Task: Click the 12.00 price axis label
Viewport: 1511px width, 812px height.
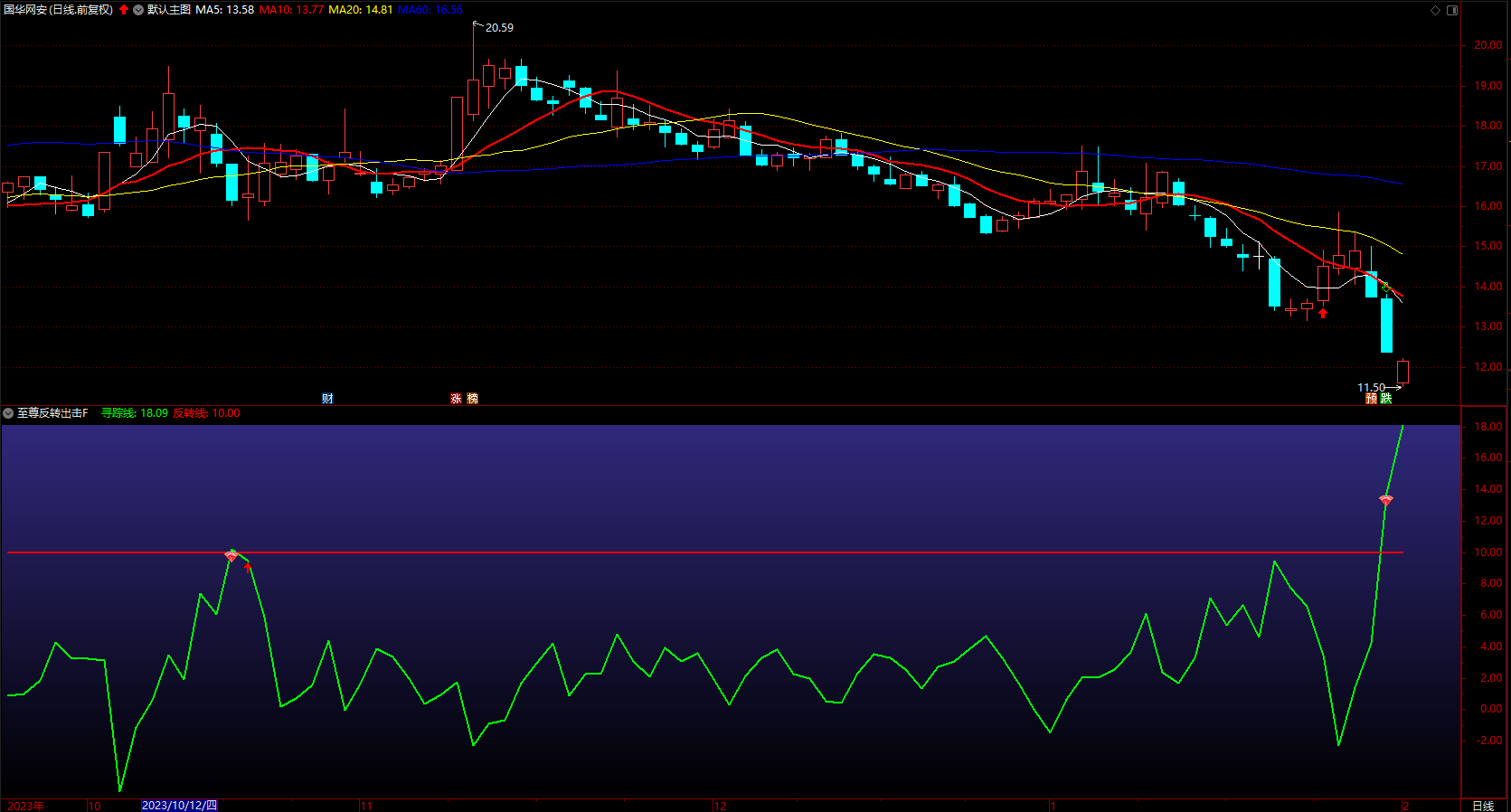Action: [1488, 367]
